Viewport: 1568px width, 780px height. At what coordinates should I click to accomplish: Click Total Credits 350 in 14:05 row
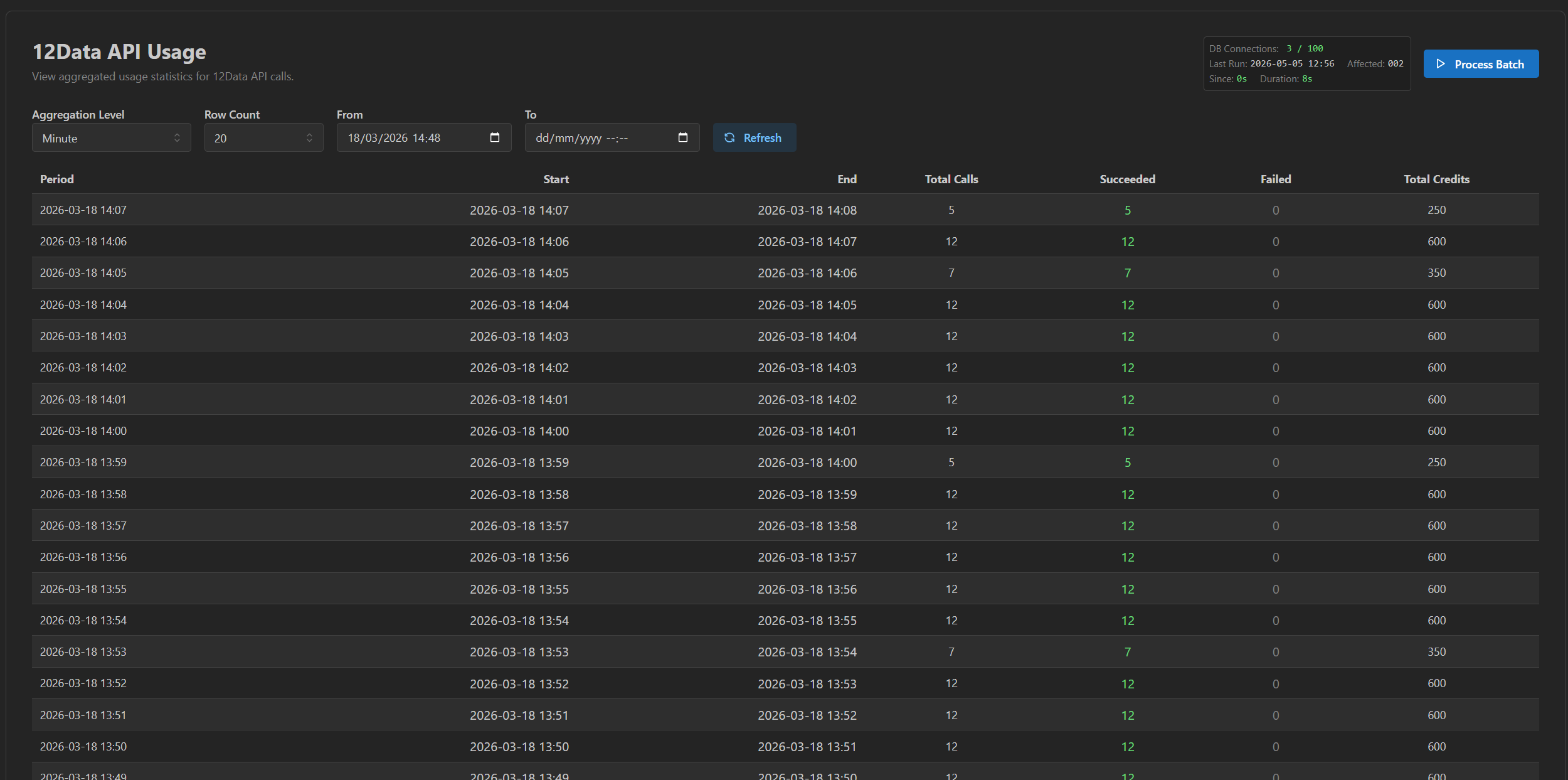[1436, 273]
